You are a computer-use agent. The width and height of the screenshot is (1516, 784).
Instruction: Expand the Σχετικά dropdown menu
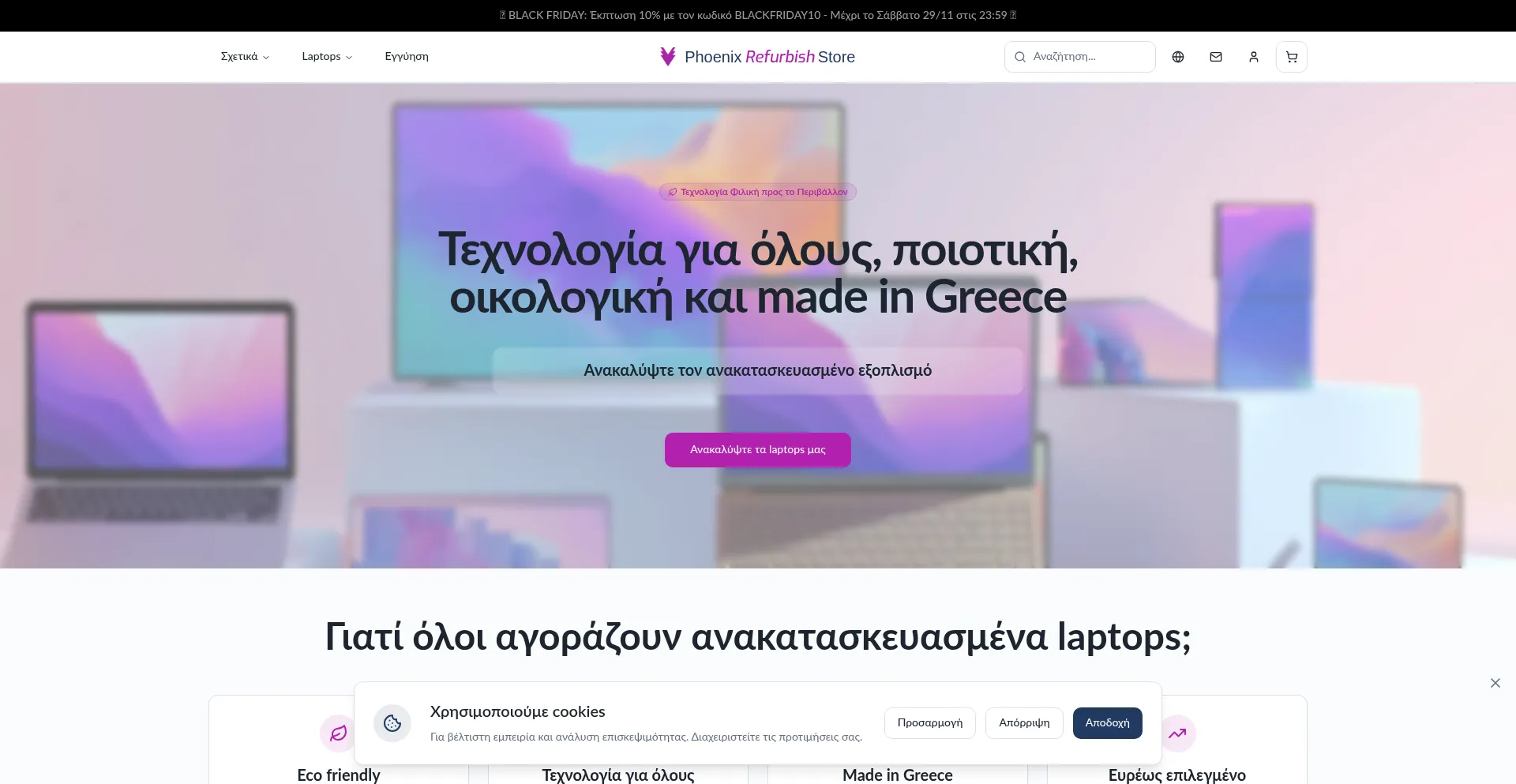point(245,57)
